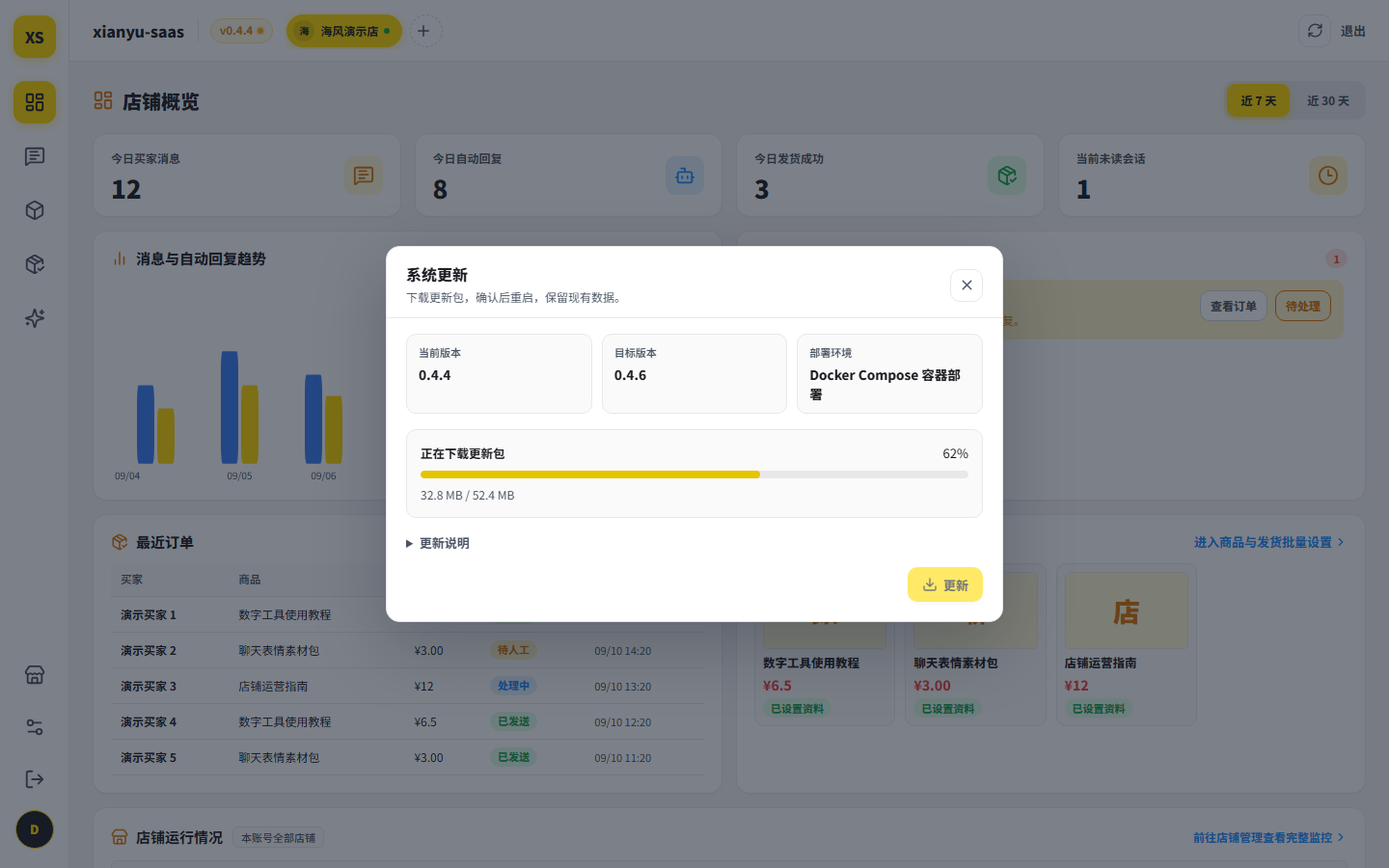This screenshot has width=1389, height=868.
Task: Open the dashboard overview sidebar icon
Action: [35, 102]
